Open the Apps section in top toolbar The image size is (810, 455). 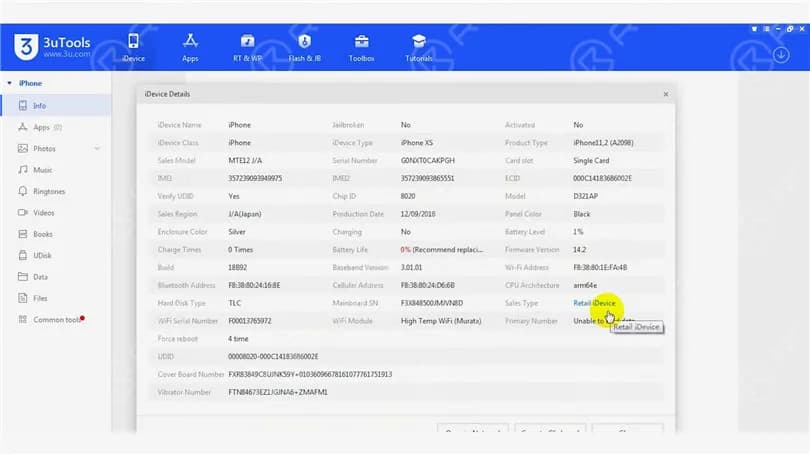coord(190,48)
